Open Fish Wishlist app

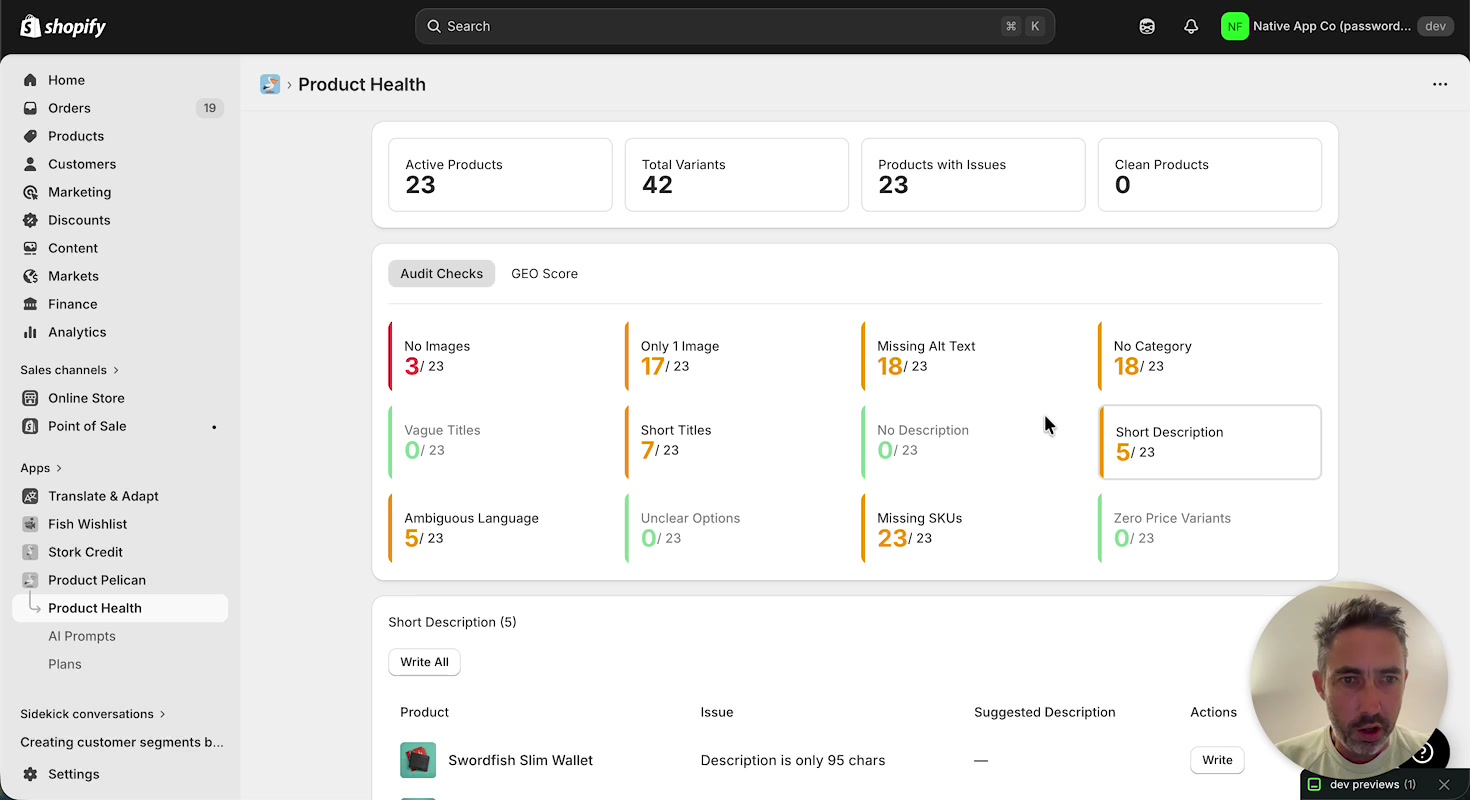point(87,524)
